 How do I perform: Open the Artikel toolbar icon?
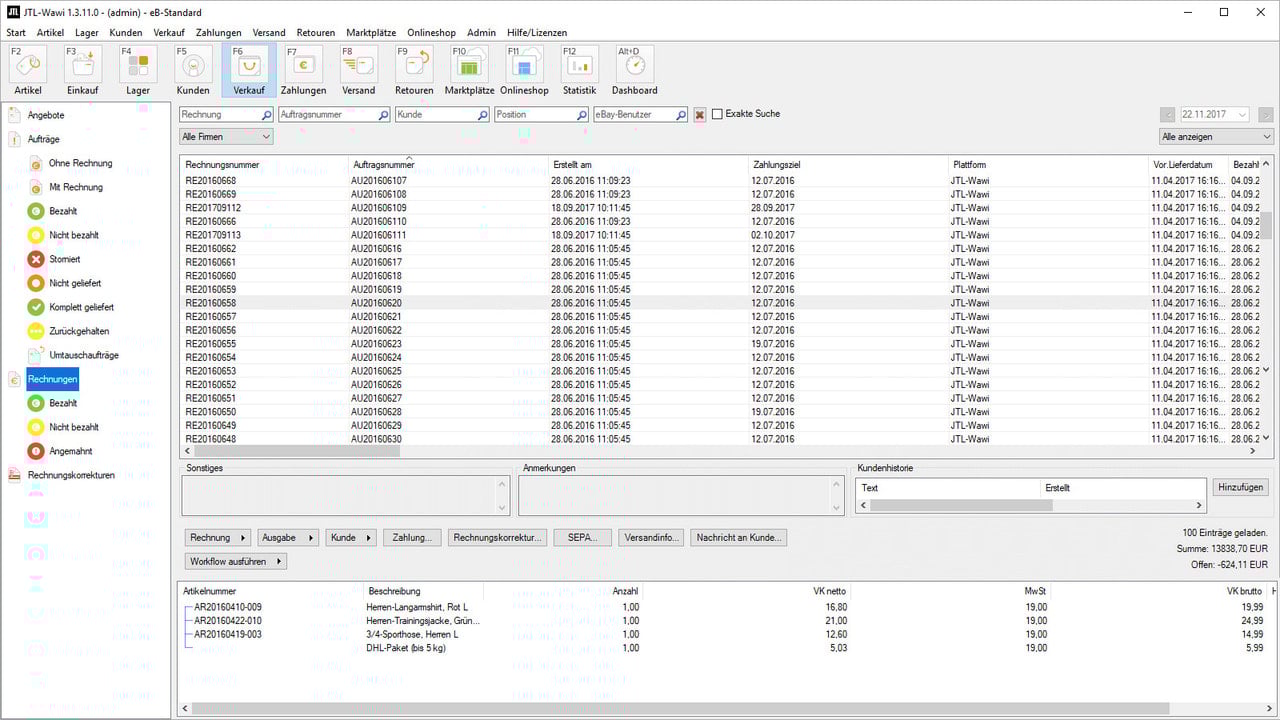[x=28, y=70]
